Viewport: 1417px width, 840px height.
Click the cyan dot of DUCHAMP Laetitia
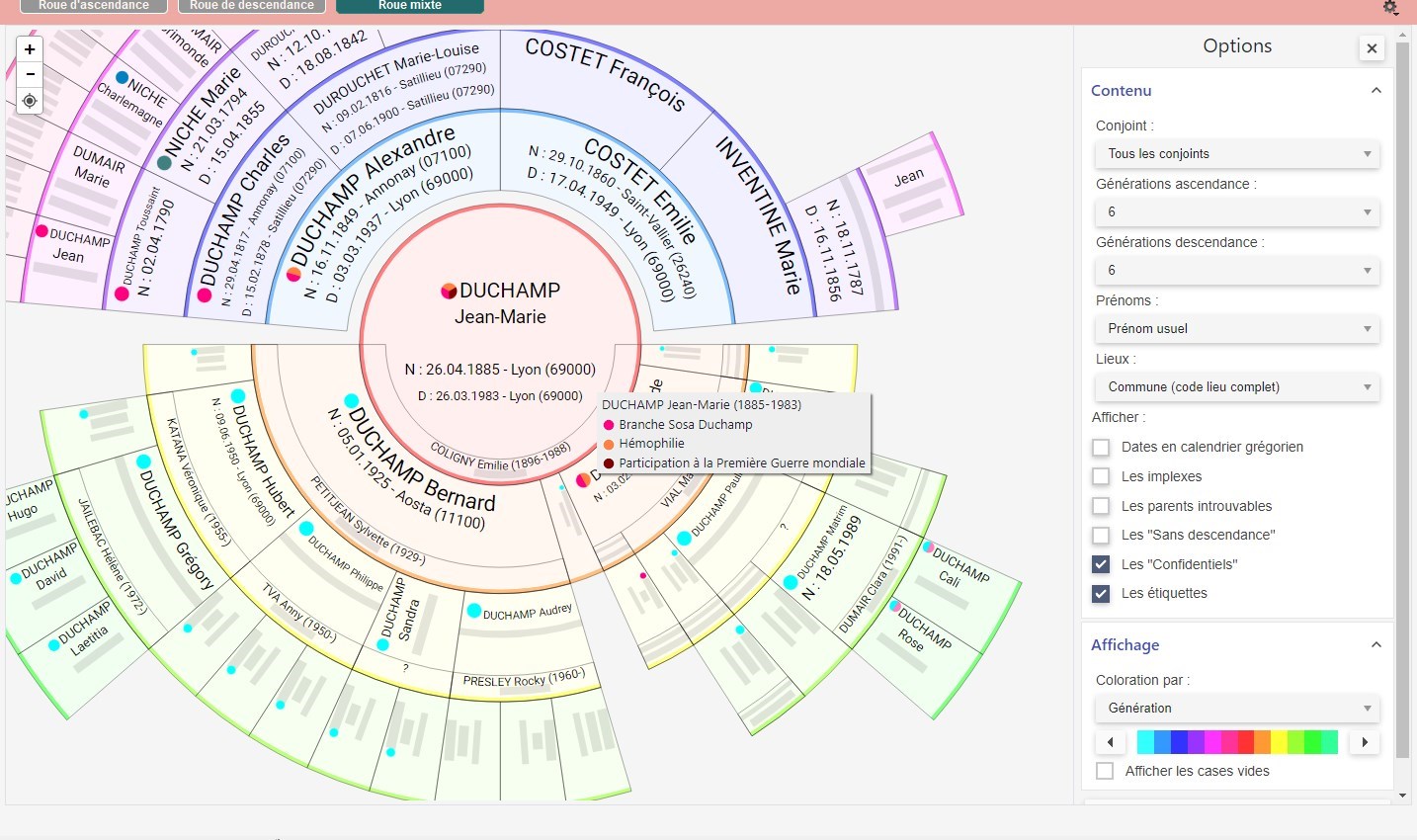(53, 645)
